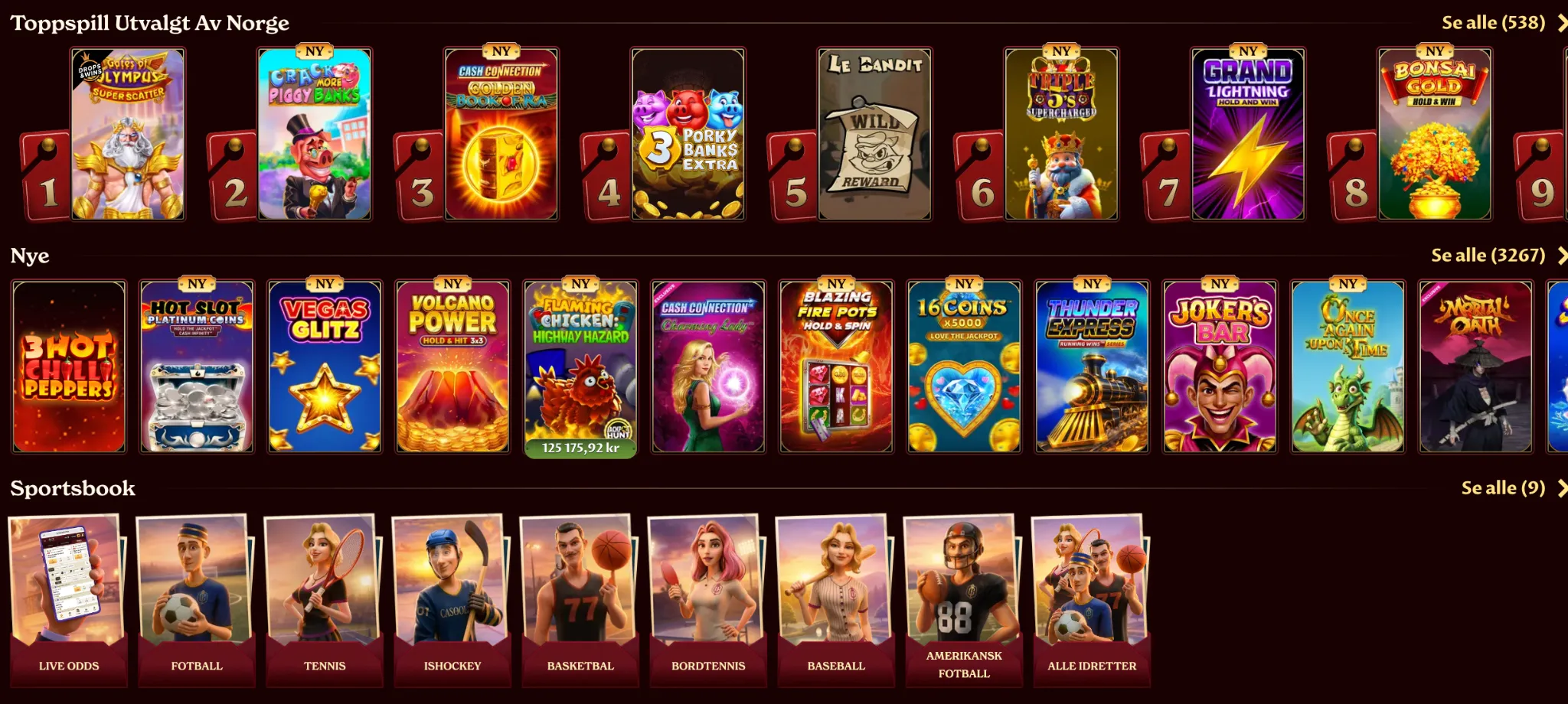The height and width of the screenshot is (704, 1568).
Task: Select the Alle Idretter card
Action: point(1090,601)
